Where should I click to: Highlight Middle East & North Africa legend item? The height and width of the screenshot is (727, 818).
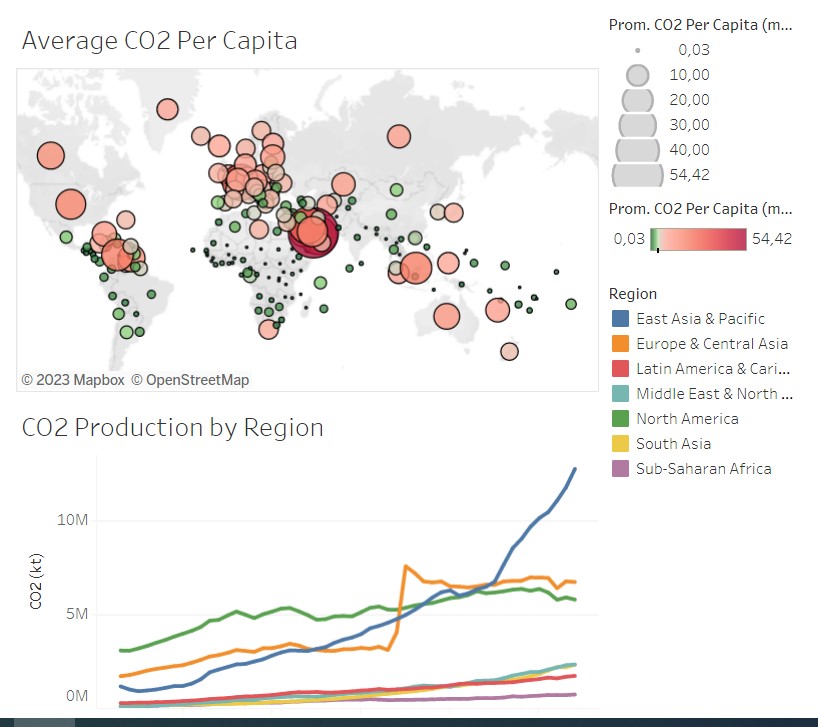coord(702,394)
